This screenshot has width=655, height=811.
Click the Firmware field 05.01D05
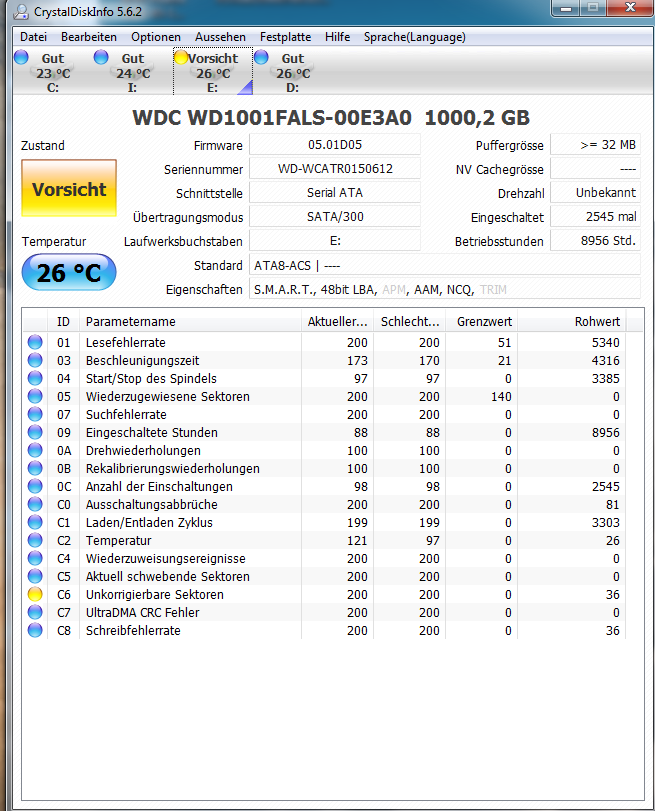(335, 145)
